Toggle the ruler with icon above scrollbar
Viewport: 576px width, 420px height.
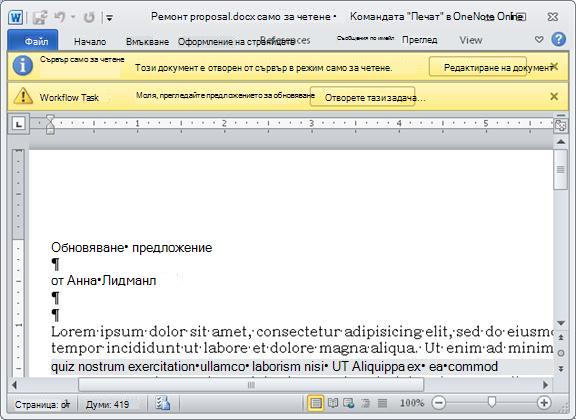[x=561, y=125]
